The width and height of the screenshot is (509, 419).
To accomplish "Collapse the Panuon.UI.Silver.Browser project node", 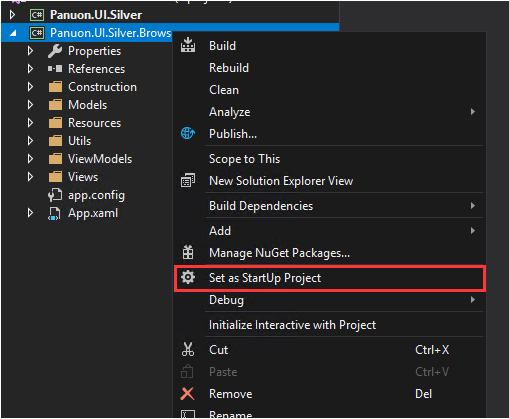I will coord(13,33).
